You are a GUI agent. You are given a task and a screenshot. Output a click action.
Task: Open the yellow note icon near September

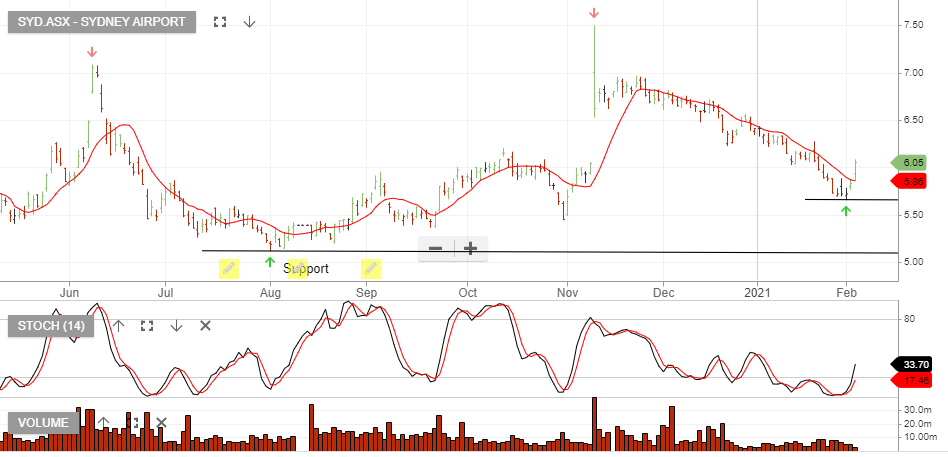pyautogui.click(x=371, y=269)
